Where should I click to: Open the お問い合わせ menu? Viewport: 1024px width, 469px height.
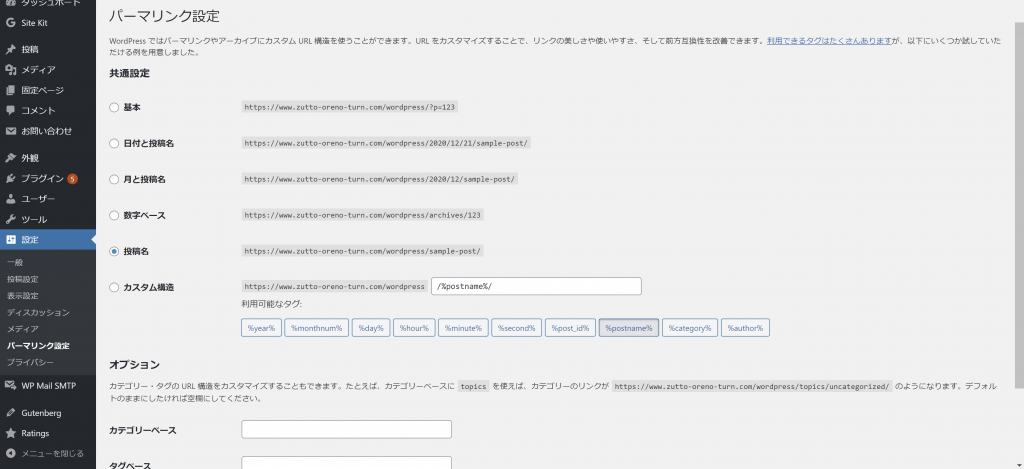pos(48,131)
